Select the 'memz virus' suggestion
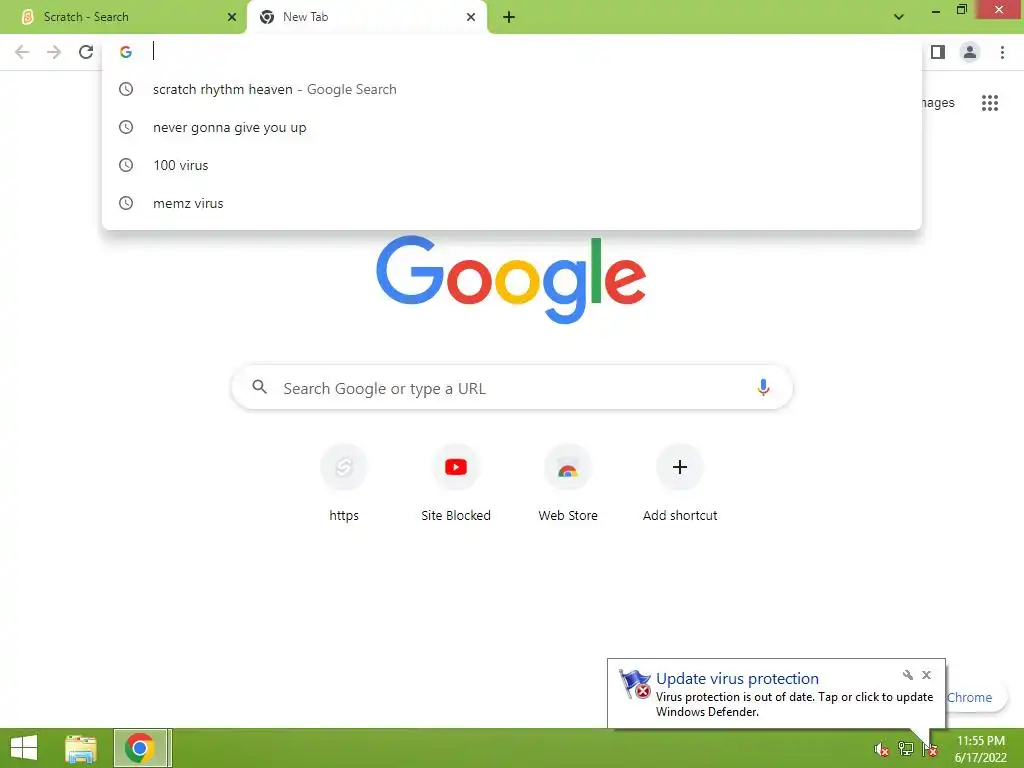 point(512,203)
